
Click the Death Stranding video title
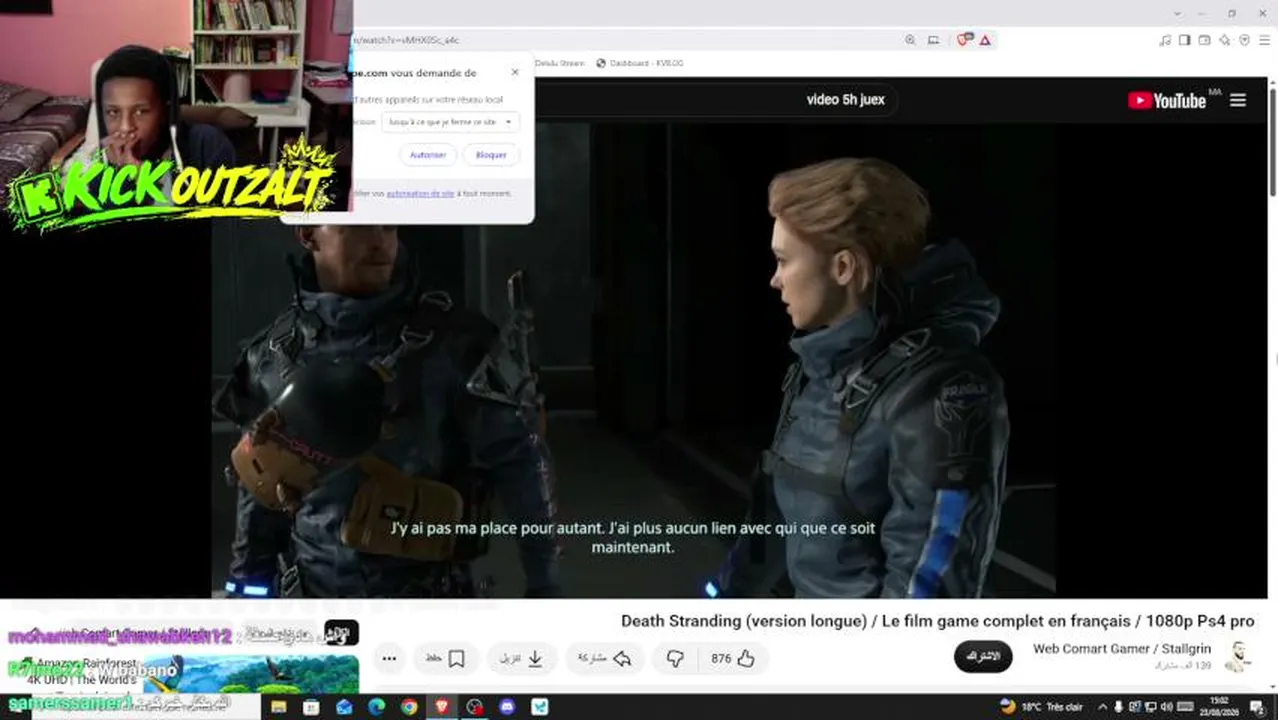tap(937, 621)
